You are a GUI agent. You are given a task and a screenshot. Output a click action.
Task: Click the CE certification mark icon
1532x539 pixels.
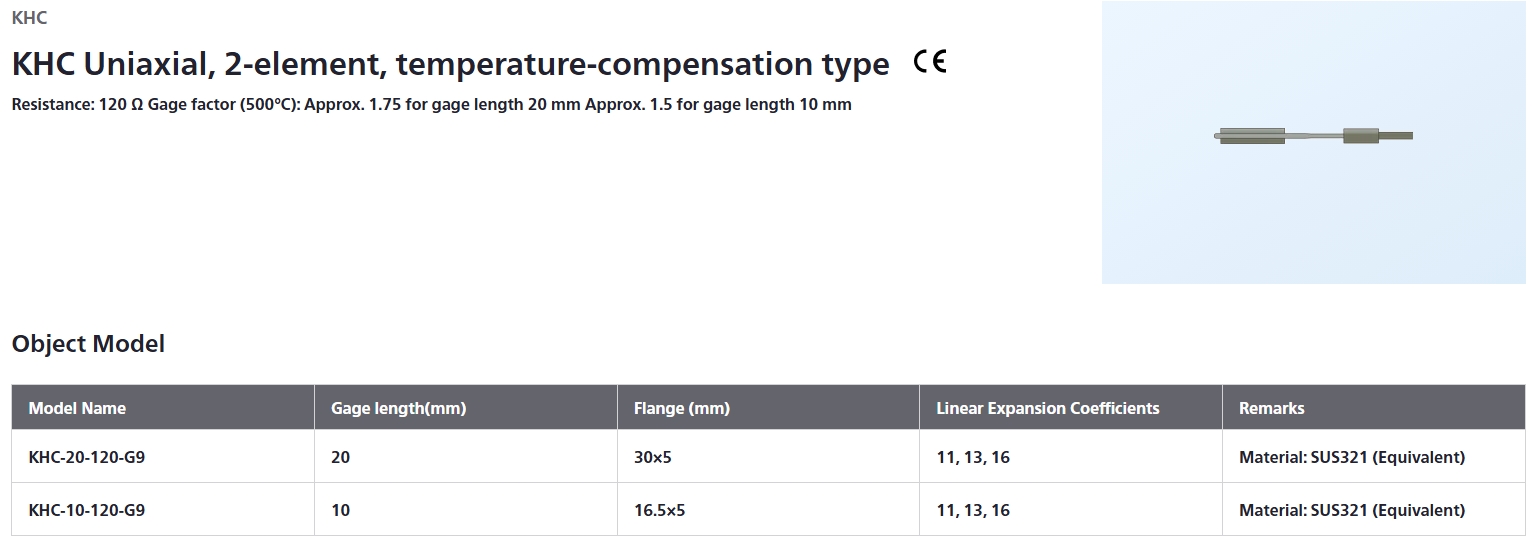930,63
